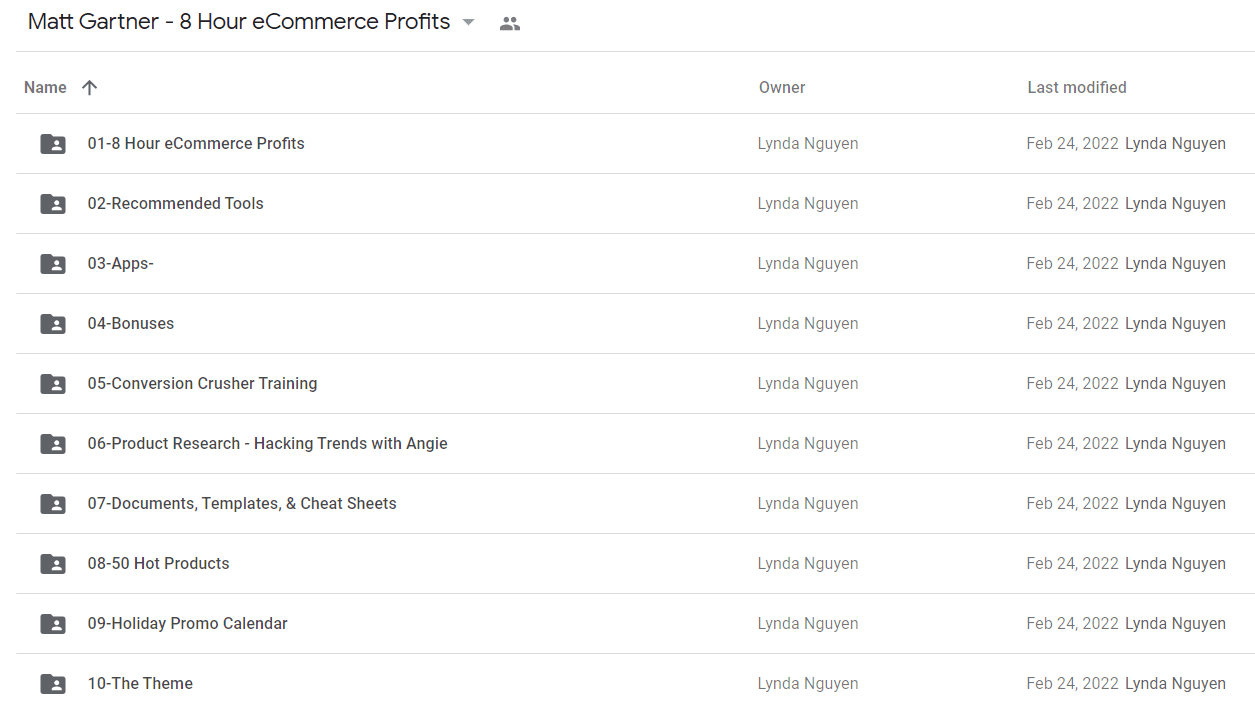Sort by the Last modified column header

pyautogui.click(x=1077, y=87)
